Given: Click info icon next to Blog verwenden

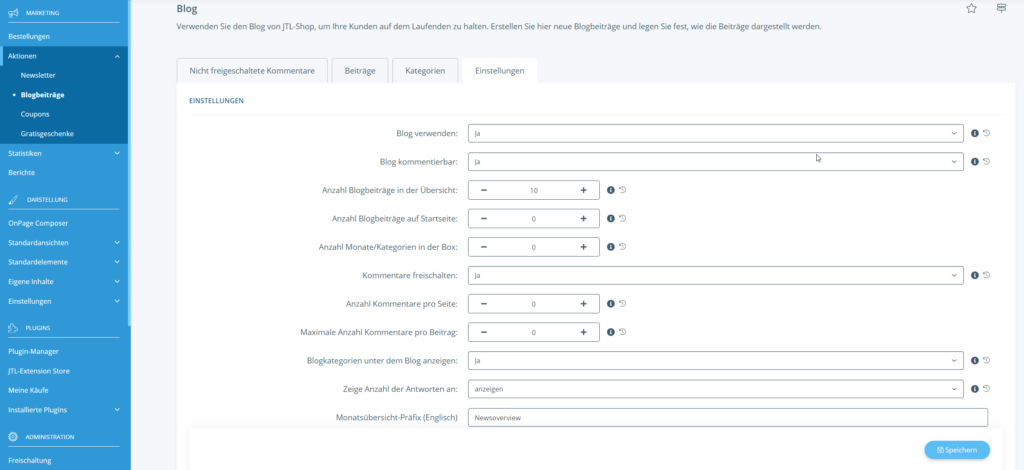Looking at the screenshot, I should 975,133.
